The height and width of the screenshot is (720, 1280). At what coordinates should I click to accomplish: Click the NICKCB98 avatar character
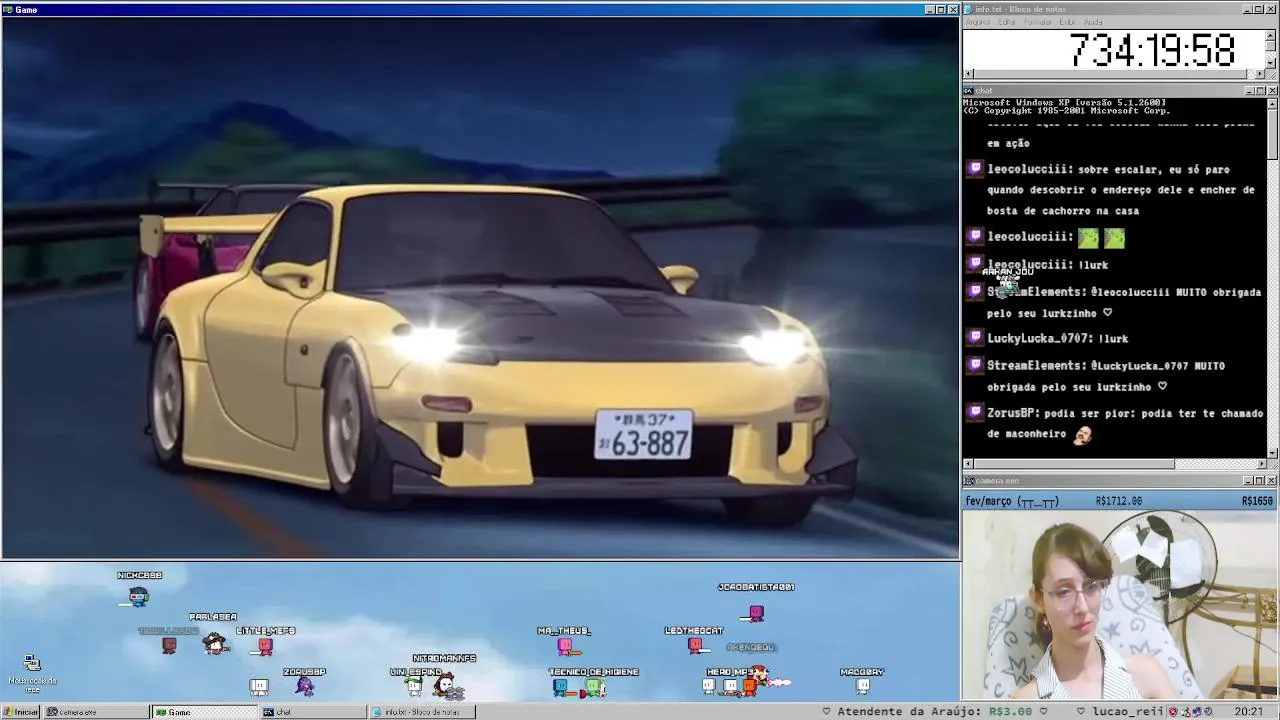[x=138, y=597]
